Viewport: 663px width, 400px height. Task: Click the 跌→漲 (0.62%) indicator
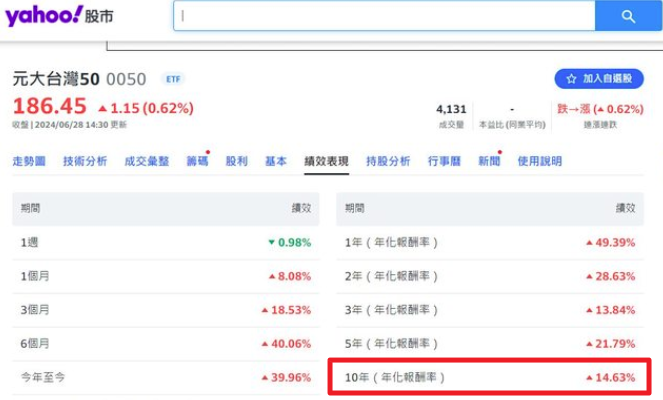[600, 109]
